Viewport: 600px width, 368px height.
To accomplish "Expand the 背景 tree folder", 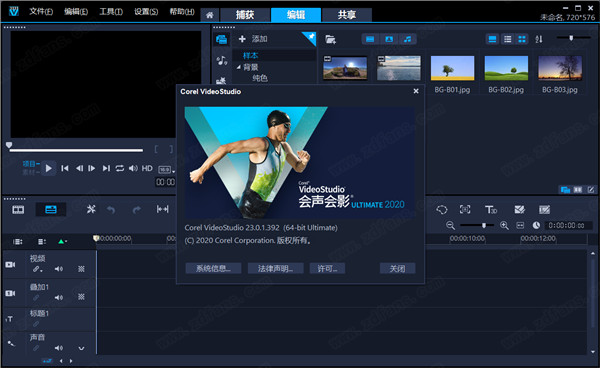I will 239,67.
